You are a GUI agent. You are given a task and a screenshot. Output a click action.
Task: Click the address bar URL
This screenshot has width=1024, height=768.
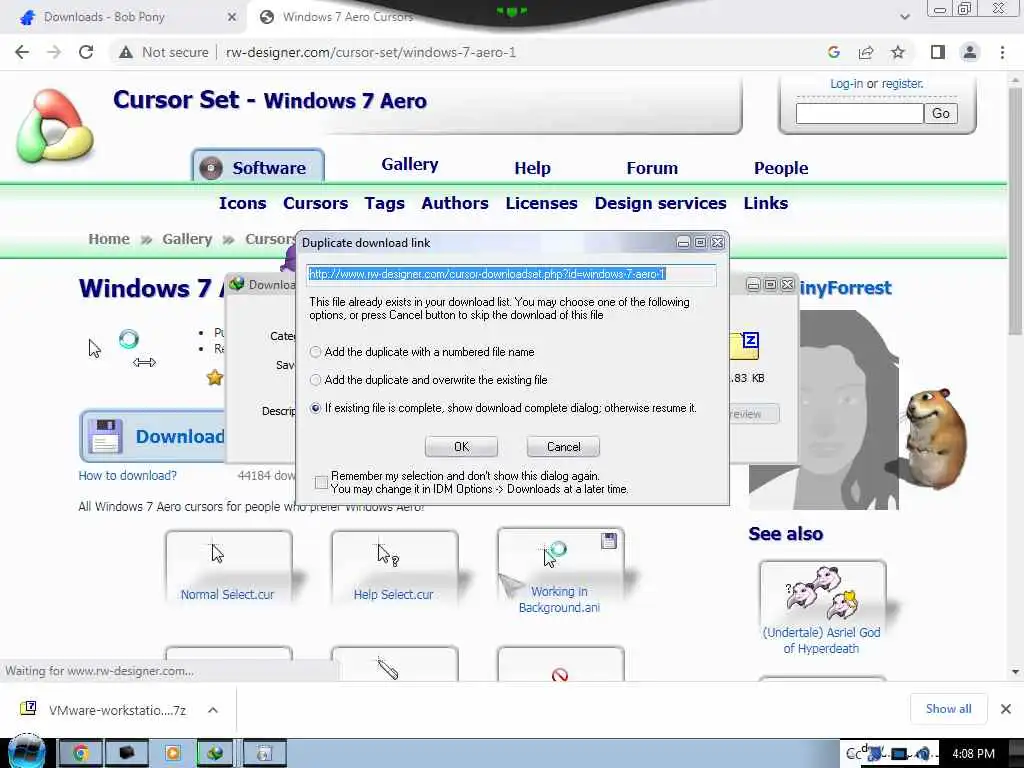(371, 52)
